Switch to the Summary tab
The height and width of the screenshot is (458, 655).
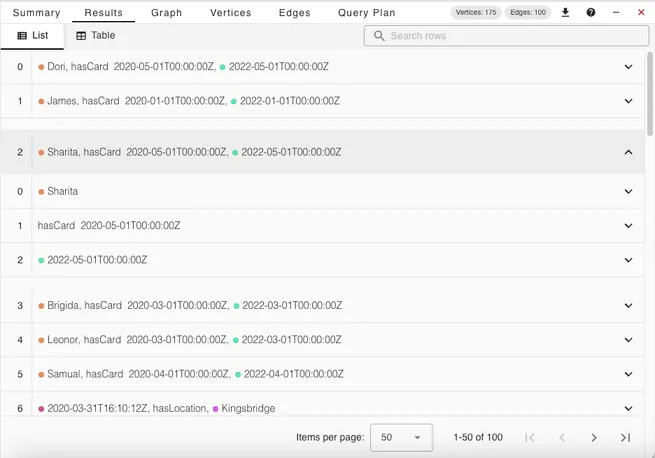(36, 13)
